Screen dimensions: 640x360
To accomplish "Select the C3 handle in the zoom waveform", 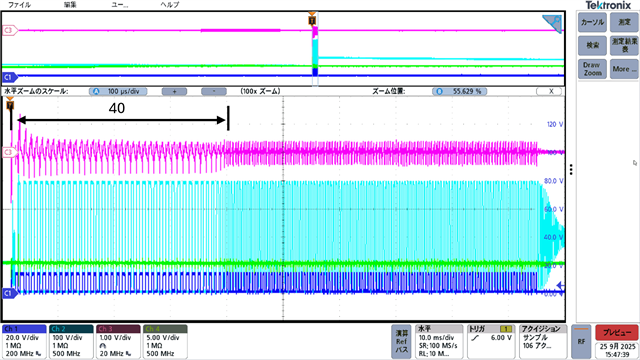I will (10, 152).
